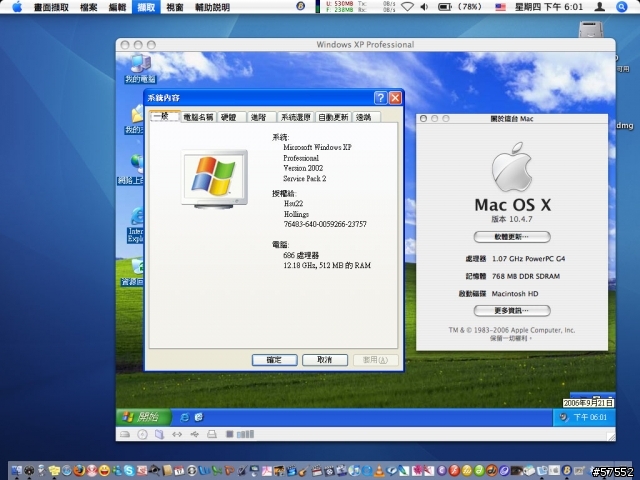The image size is (640, 480).
Task: Click the 取消 button in system properties
Action: (x=325, y=360)
